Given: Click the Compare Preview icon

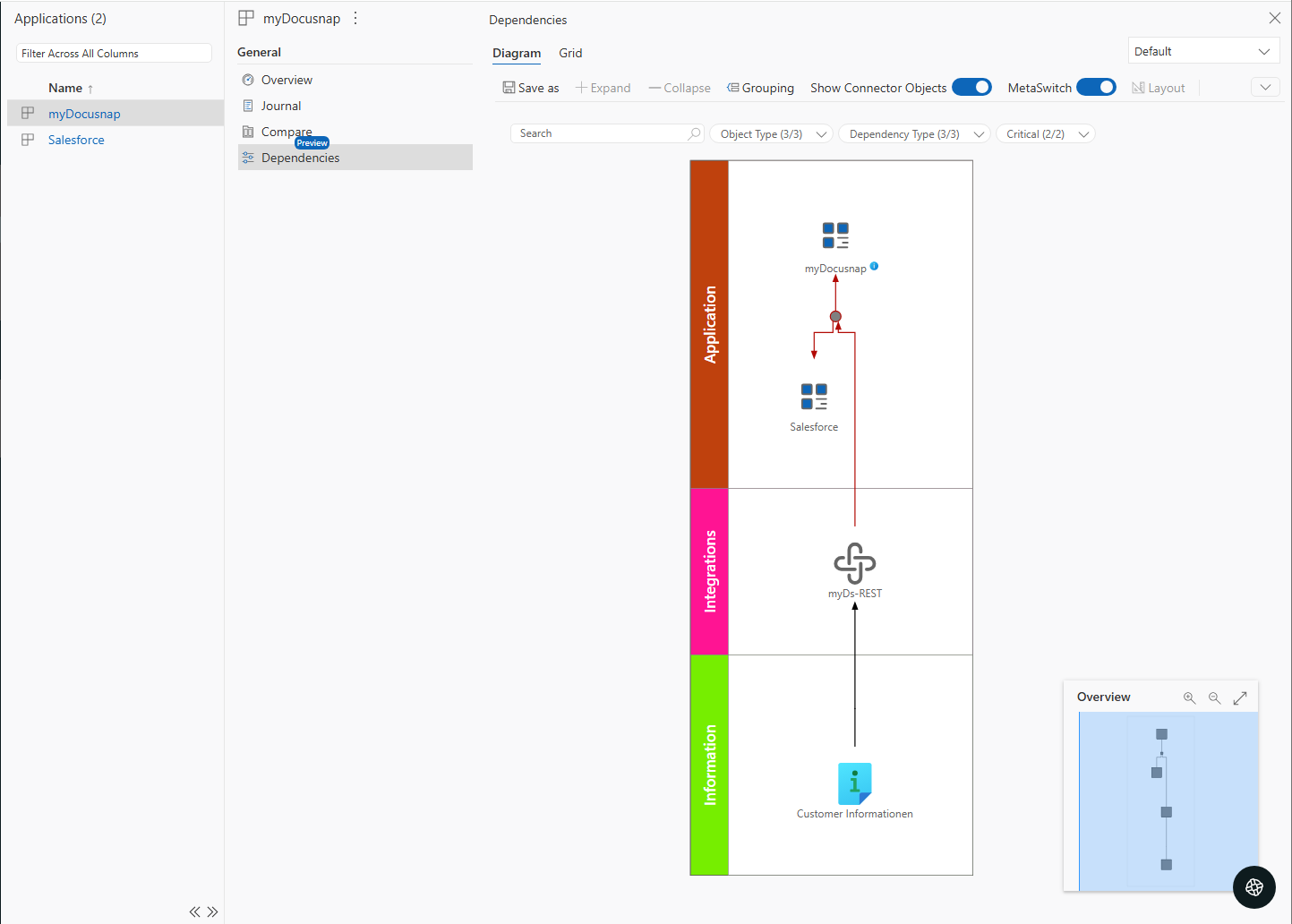Looking at the screenshot, I should pos(248,131).
